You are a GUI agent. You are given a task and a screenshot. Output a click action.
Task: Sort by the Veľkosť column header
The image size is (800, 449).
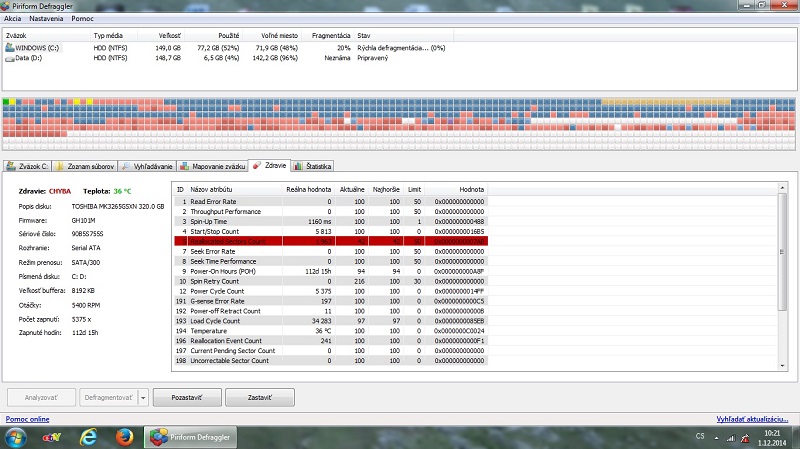[162, 36]
